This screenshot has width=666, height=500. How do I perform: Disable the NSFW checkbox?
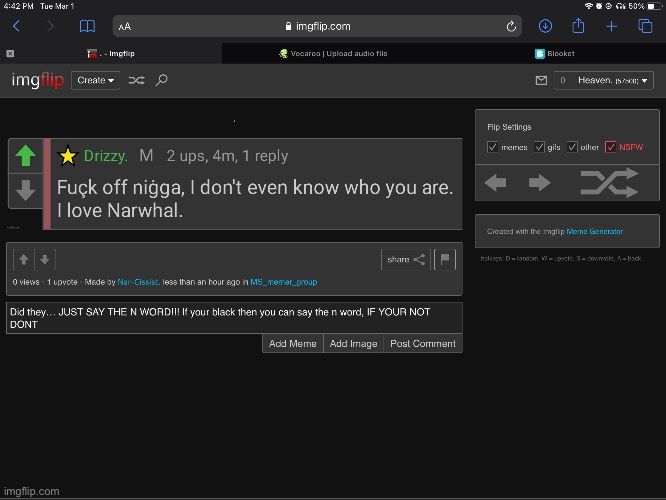coord(610,147)
